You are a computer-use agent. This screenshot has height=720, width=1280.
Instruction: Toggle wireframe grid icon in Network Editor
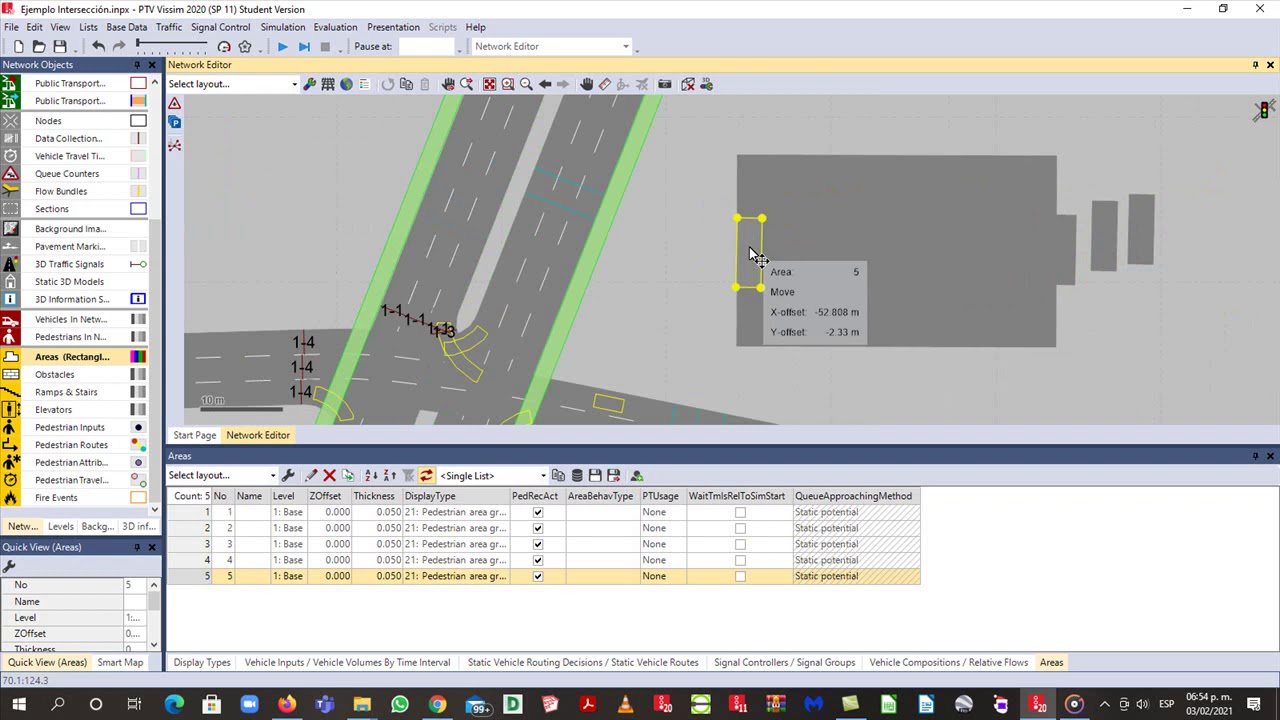327,84
